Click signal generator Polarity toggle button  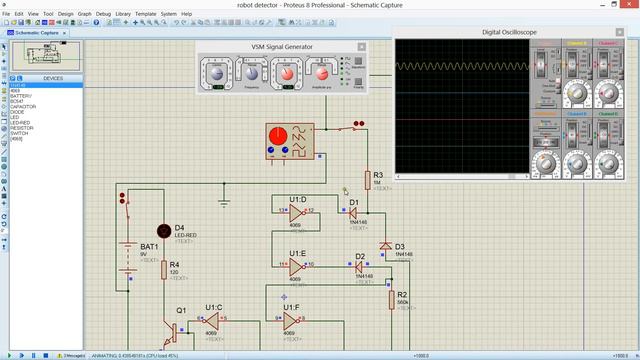[358, 82]
